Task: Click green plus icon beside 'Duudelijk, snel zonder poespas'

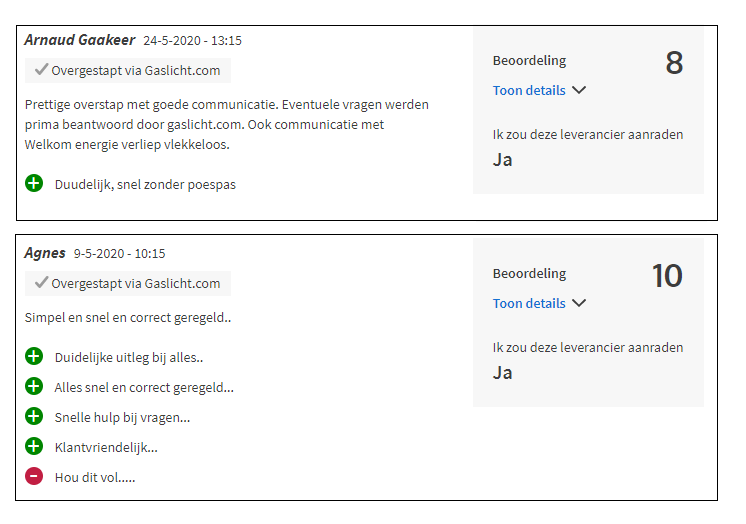Action: (34, 183)
